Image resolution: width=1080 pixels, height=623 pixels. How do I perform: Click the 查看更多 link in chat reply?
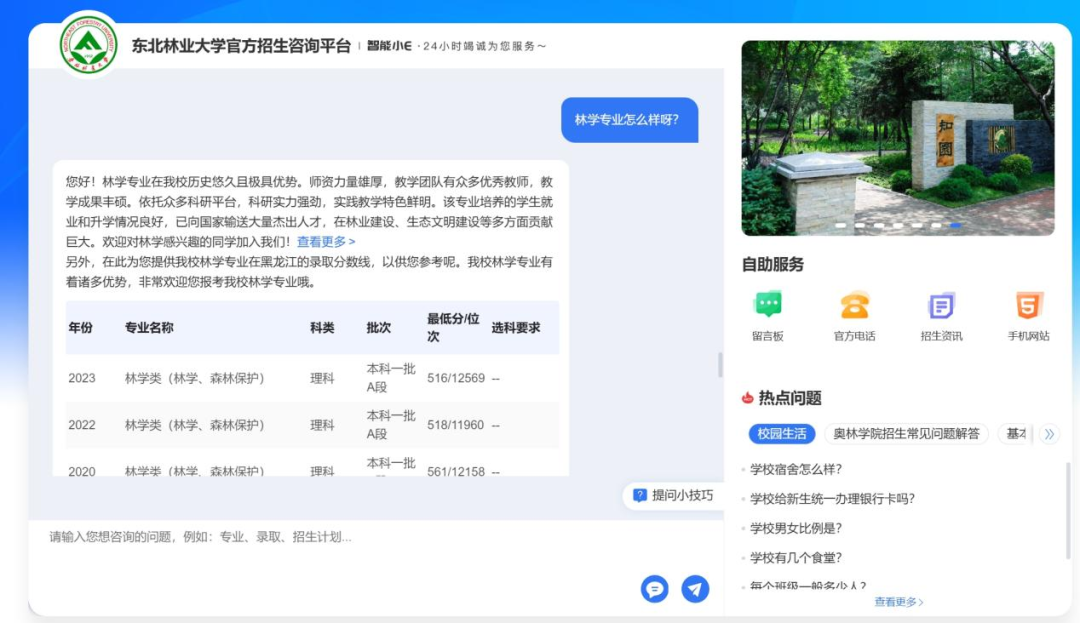tap(326, 242)
